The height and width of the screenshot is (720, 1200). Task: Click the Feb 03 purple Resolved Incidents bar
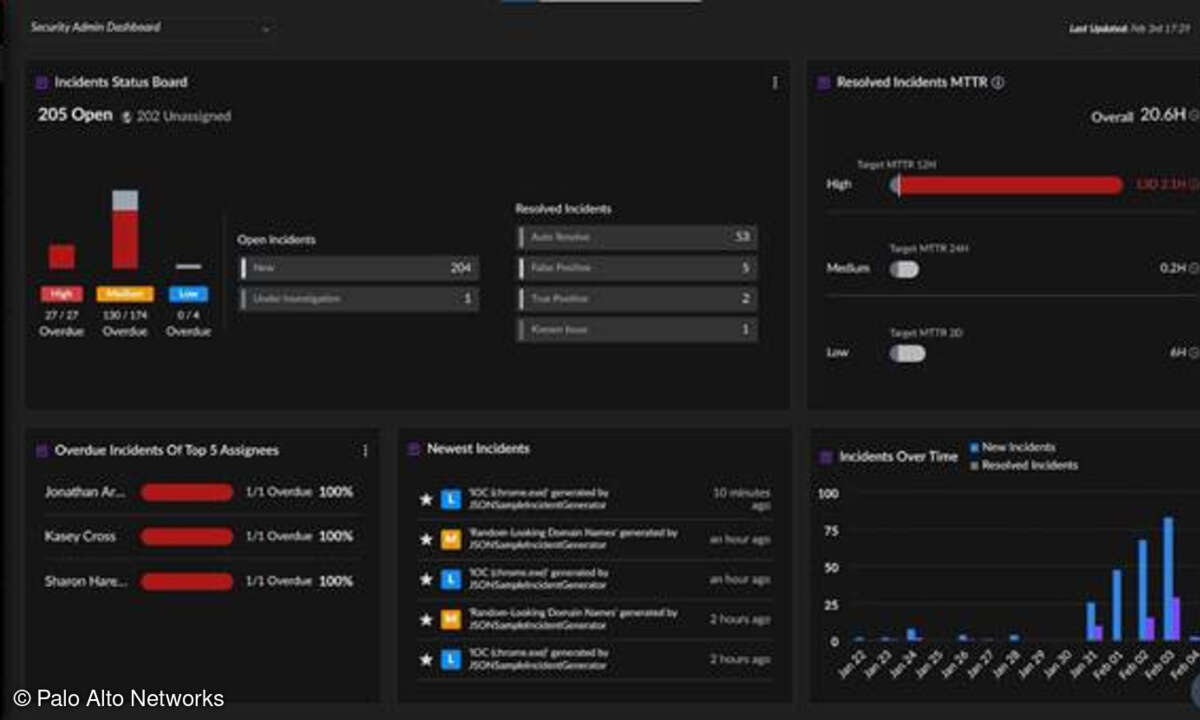tap(1176, 619)
